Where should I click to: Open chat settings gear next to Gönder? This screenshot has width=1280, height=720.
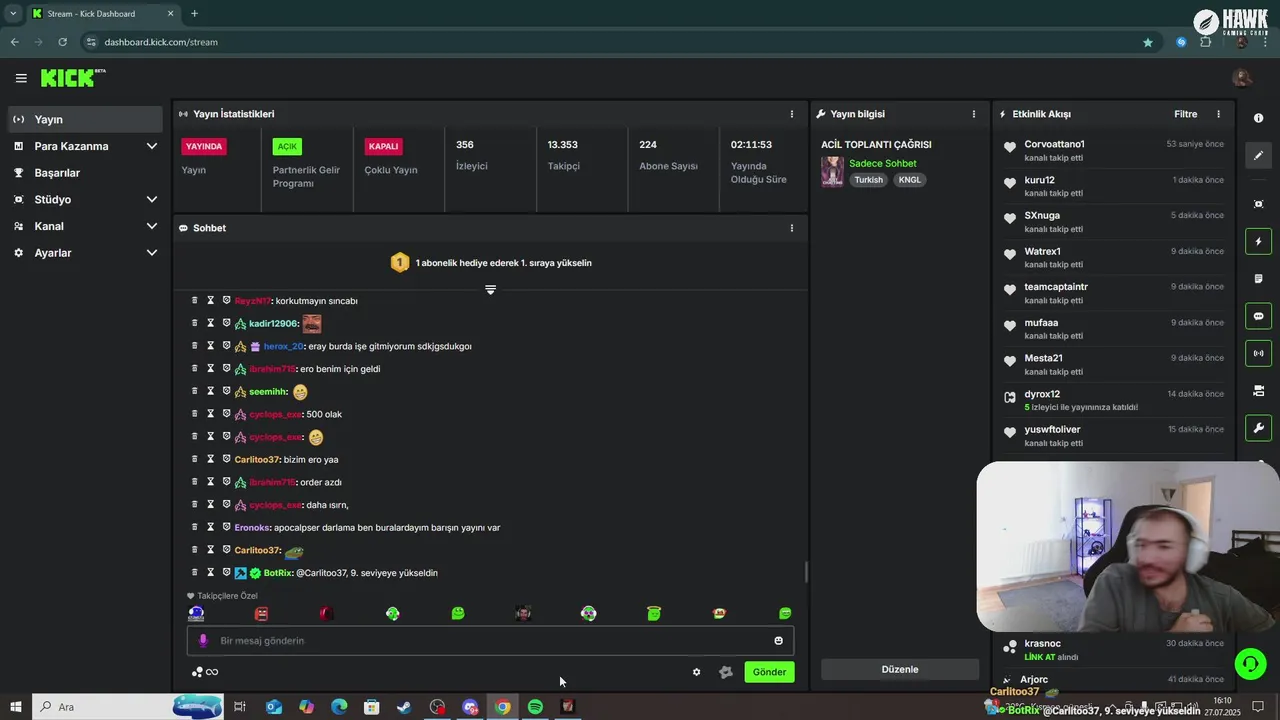(x=697, y=672)
